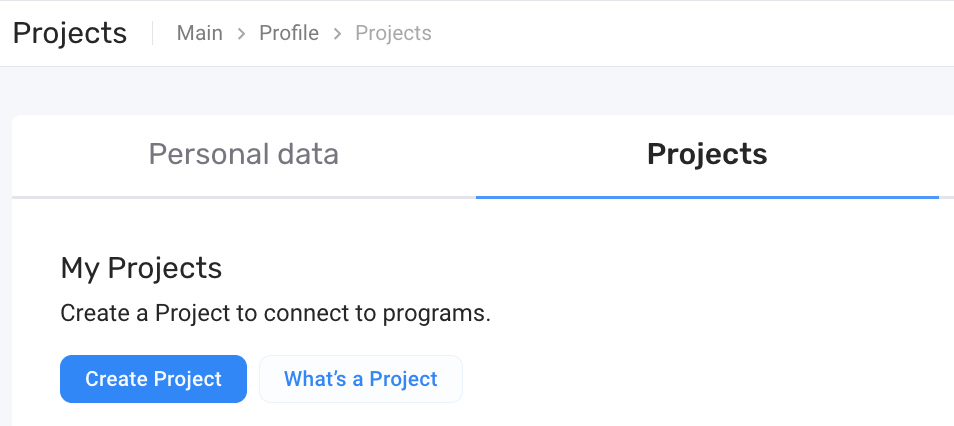Click chevron between Main and Profile

pyautogui.click(x=241, y=34)
